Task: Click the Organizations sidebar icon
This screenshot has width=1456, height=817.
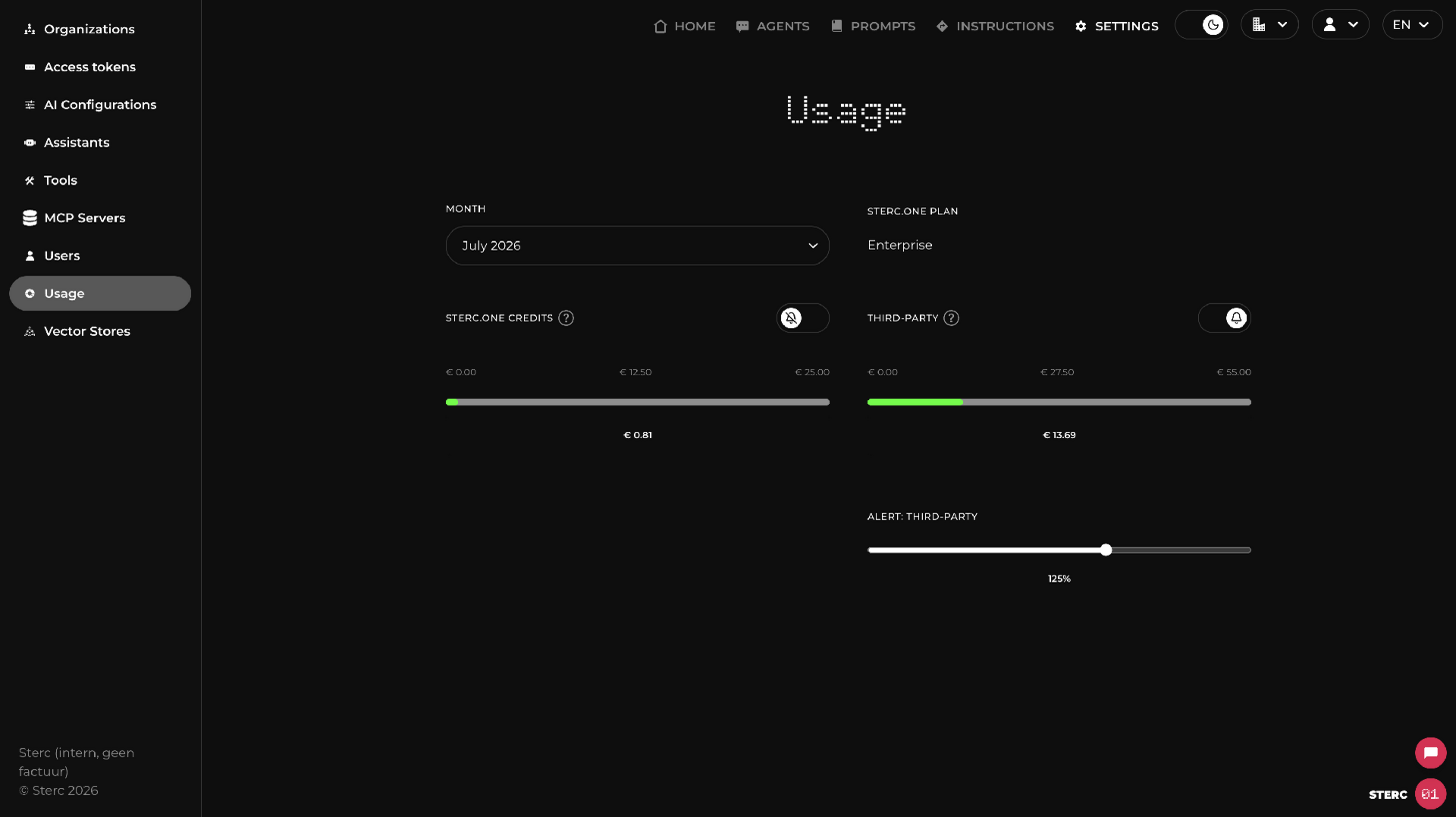Action: pos(30,29)
